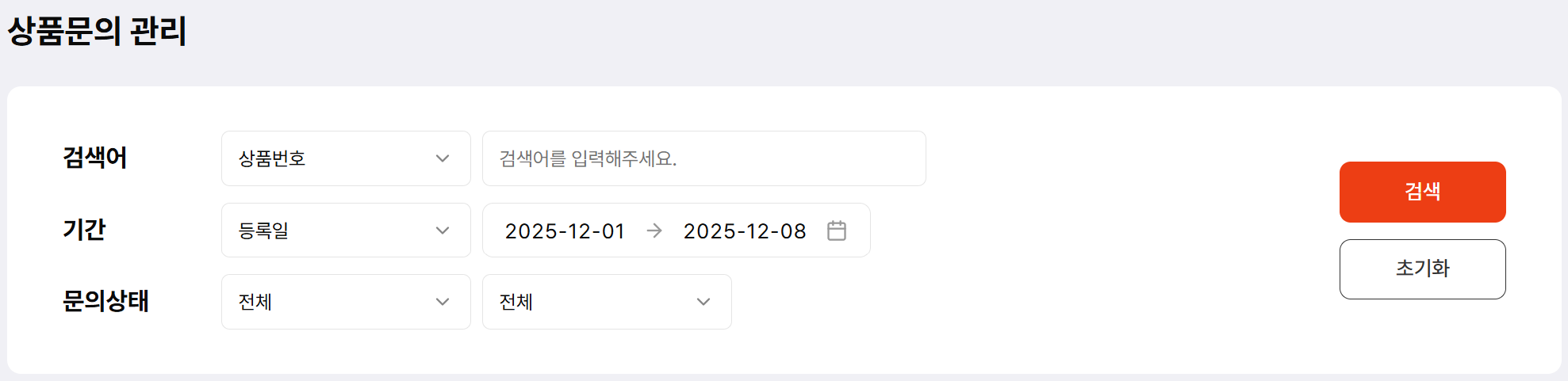Open the first 전체 문의상태 dropdown
This screenshot has height=381, width=1568.
point(345,302)
